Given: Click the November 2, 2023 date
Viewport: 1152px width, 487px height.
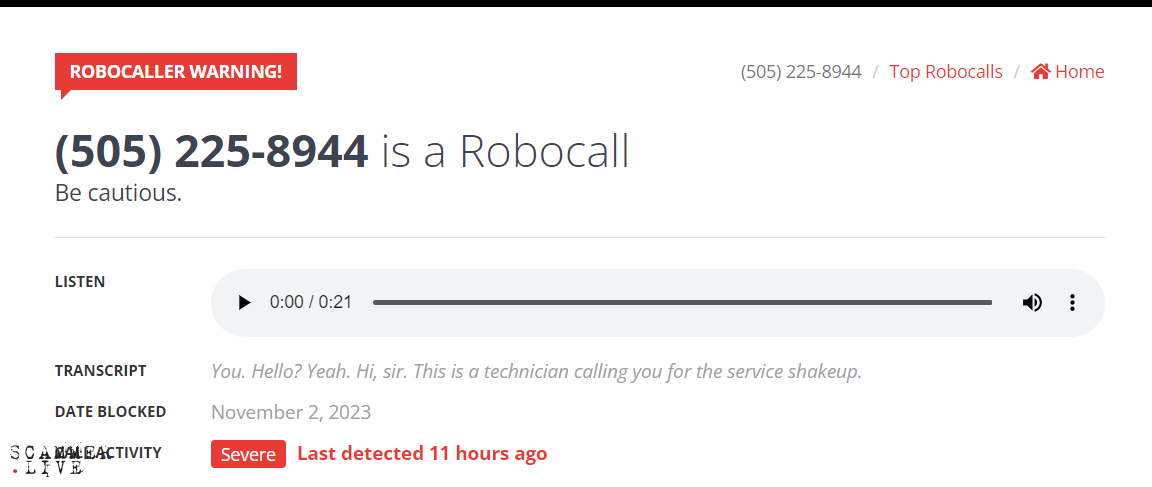Looking at the screenshot, I should 291,412.
